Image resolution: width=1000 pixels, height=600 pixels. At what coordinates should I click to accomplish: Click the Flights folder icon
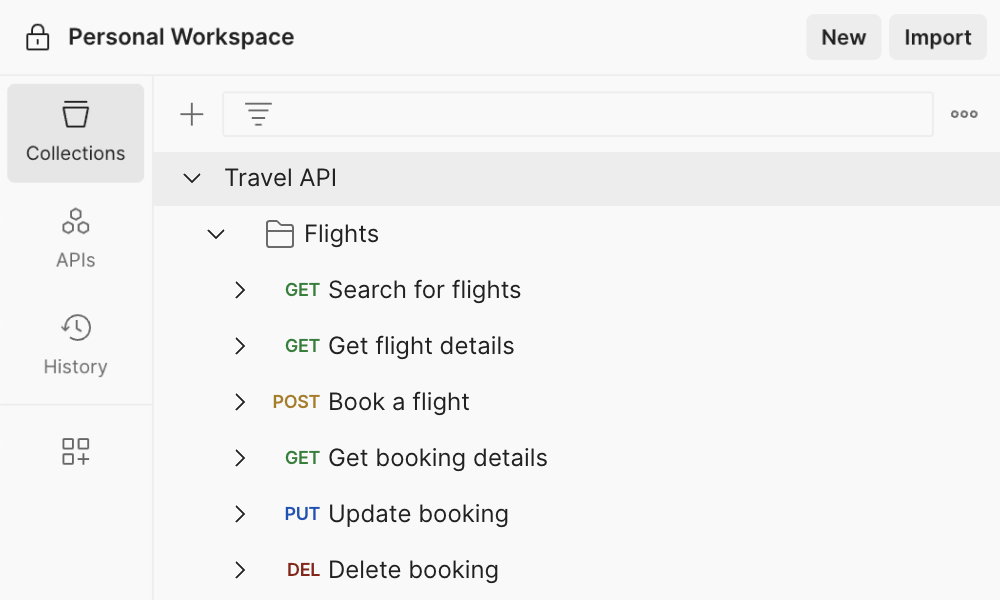click(280, 234)
